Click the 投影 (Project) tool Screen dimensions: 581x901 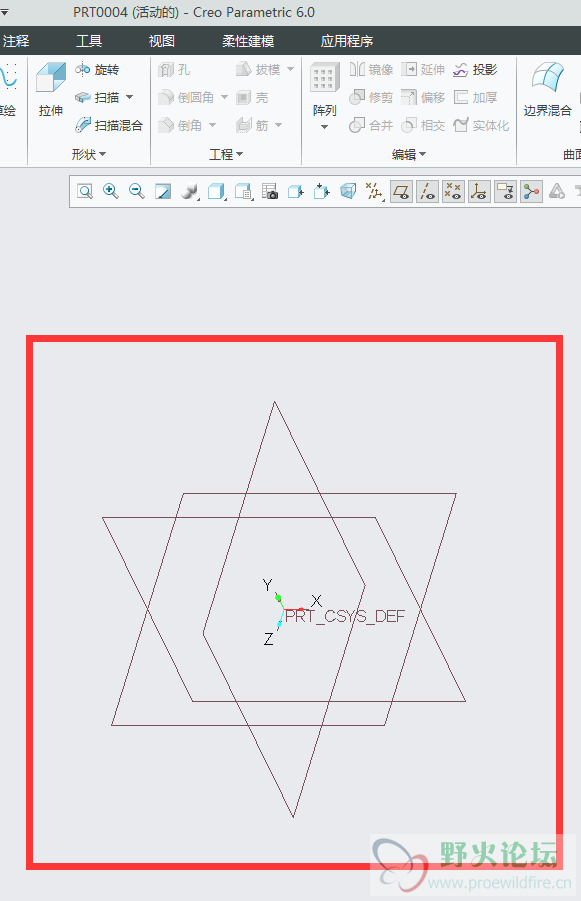[475, 70]
